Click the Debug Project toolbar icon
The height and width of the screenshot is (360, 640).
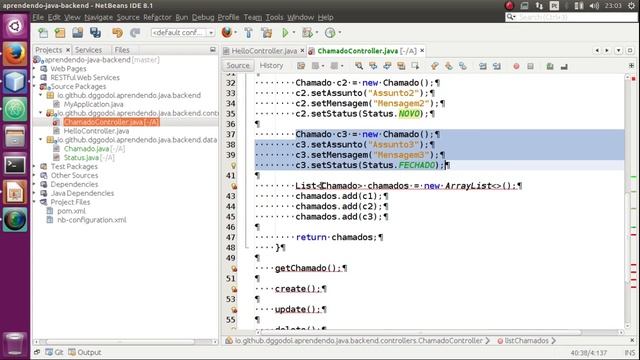pos(307,33)
